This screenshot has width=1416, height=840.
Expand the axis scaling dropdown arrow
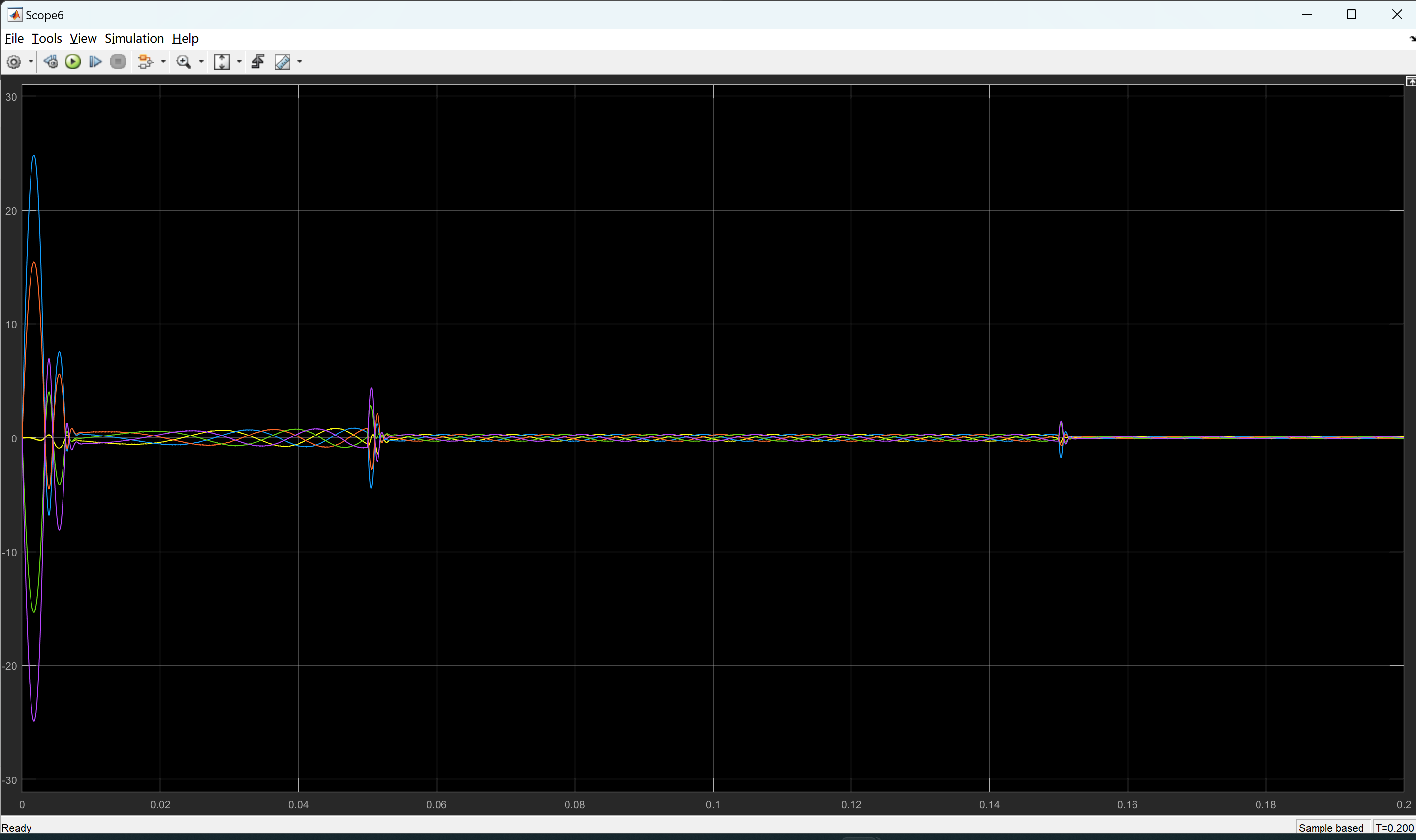click(239, 62)
